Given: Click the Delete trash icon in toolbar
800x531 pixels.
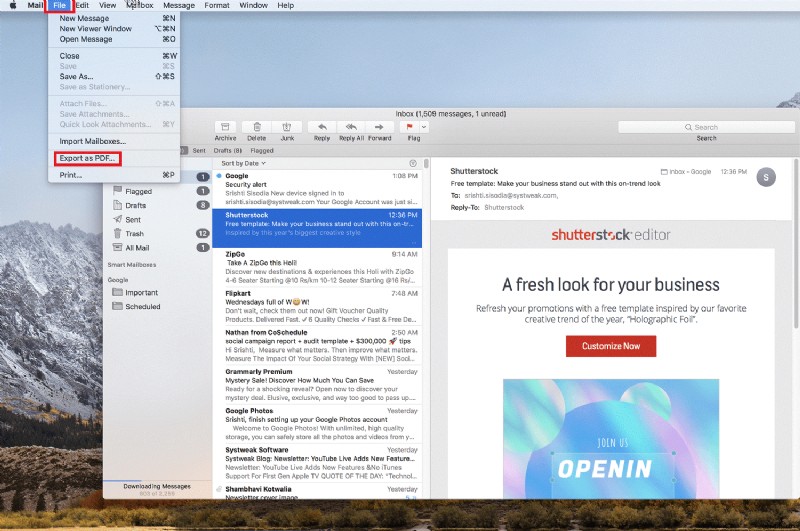Looking at the screenshot, I should click(x=257, y=127).
